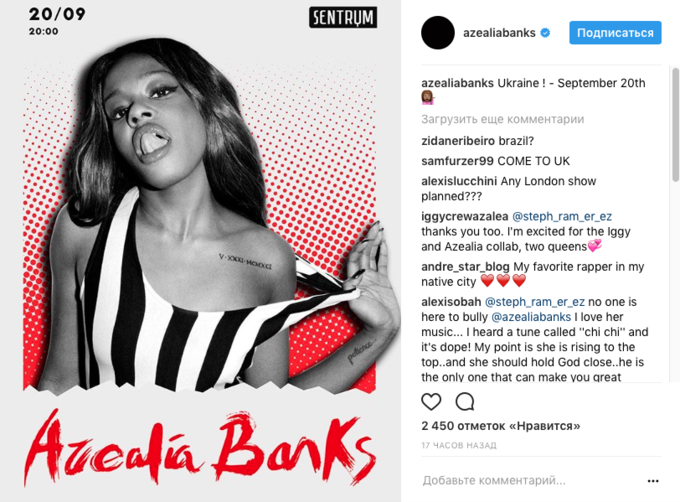Viewport: 680px width, 502px height.
Task: Open iggycrewazalea commenter profile
Action: [464, 216]
